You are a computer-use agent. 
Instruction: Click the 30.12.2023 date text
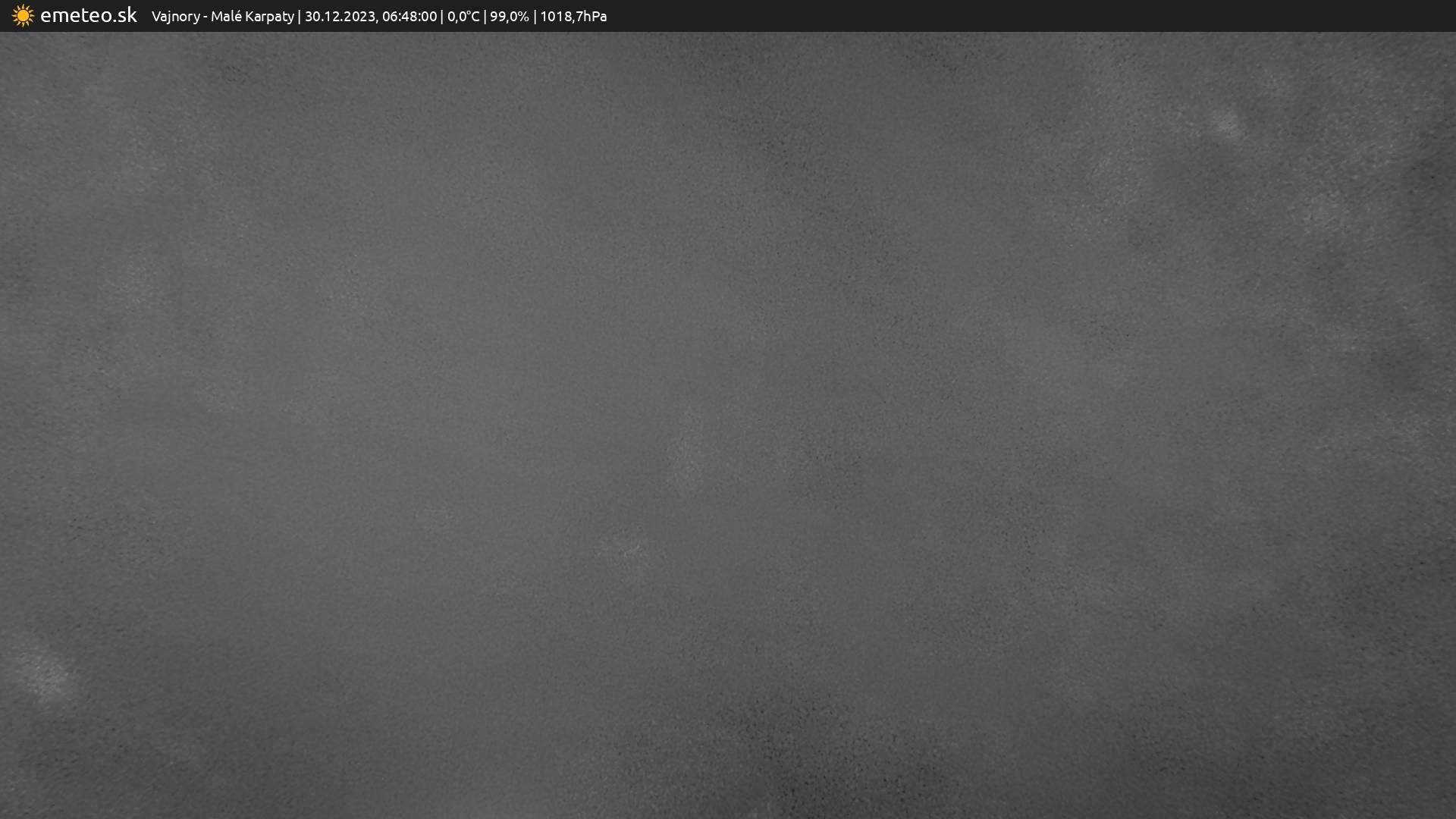[340, 16]
